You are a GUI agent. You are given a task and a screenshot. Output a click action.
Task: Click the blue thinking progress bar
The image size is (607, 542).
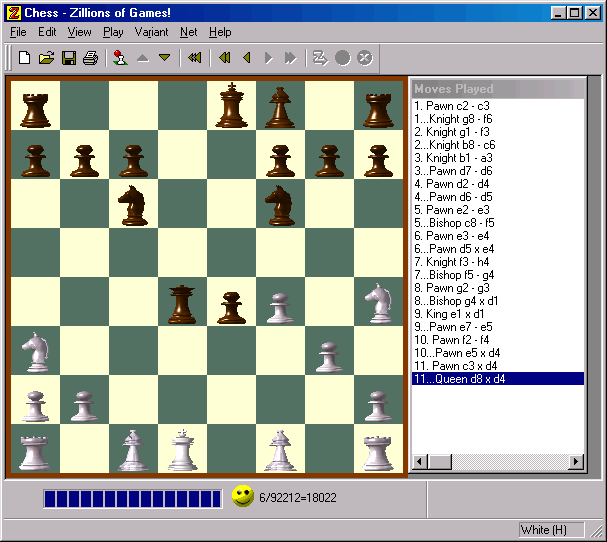[x=132, y=498]
